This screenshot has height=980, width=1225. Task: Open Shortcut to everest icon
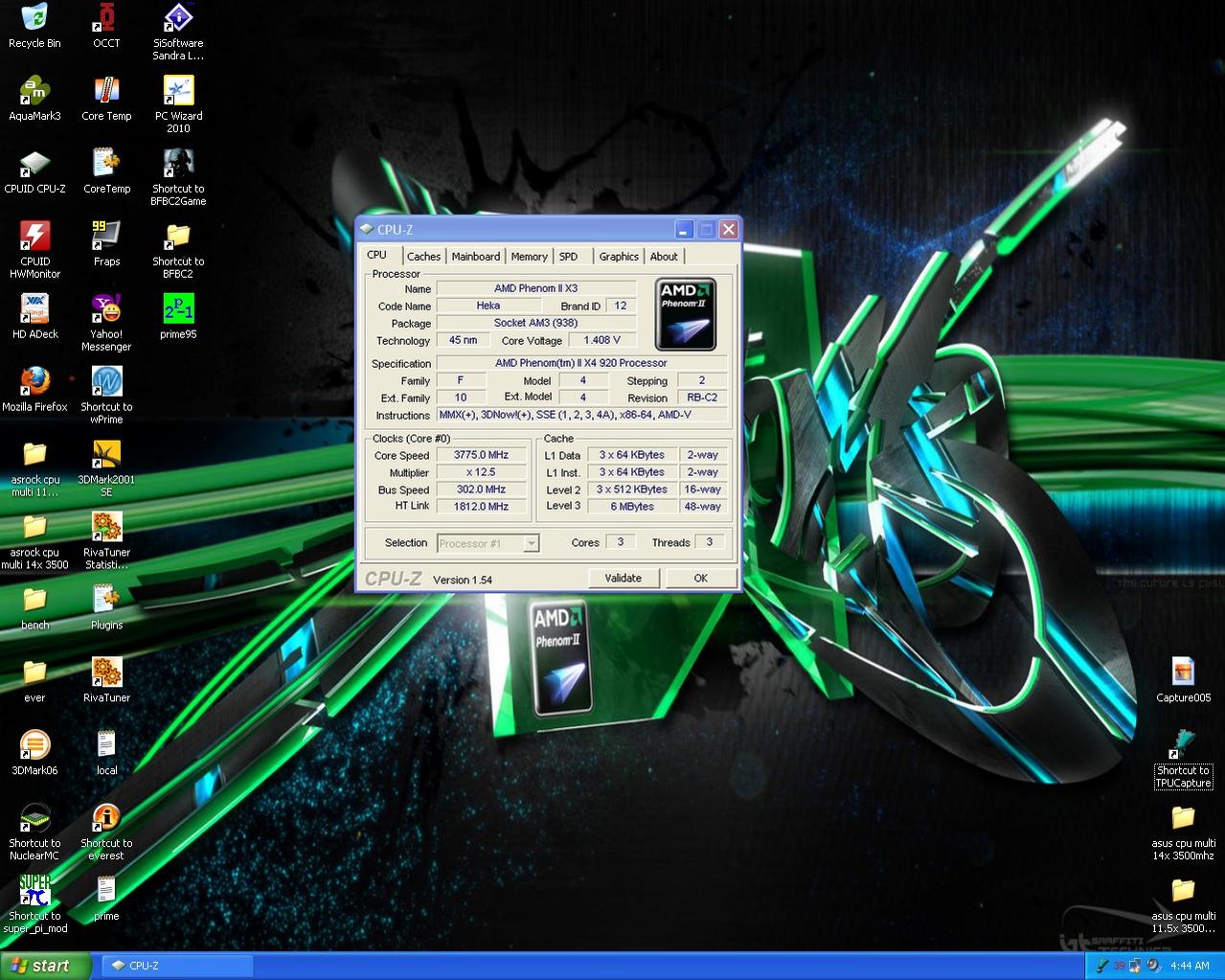pos(106,832)
